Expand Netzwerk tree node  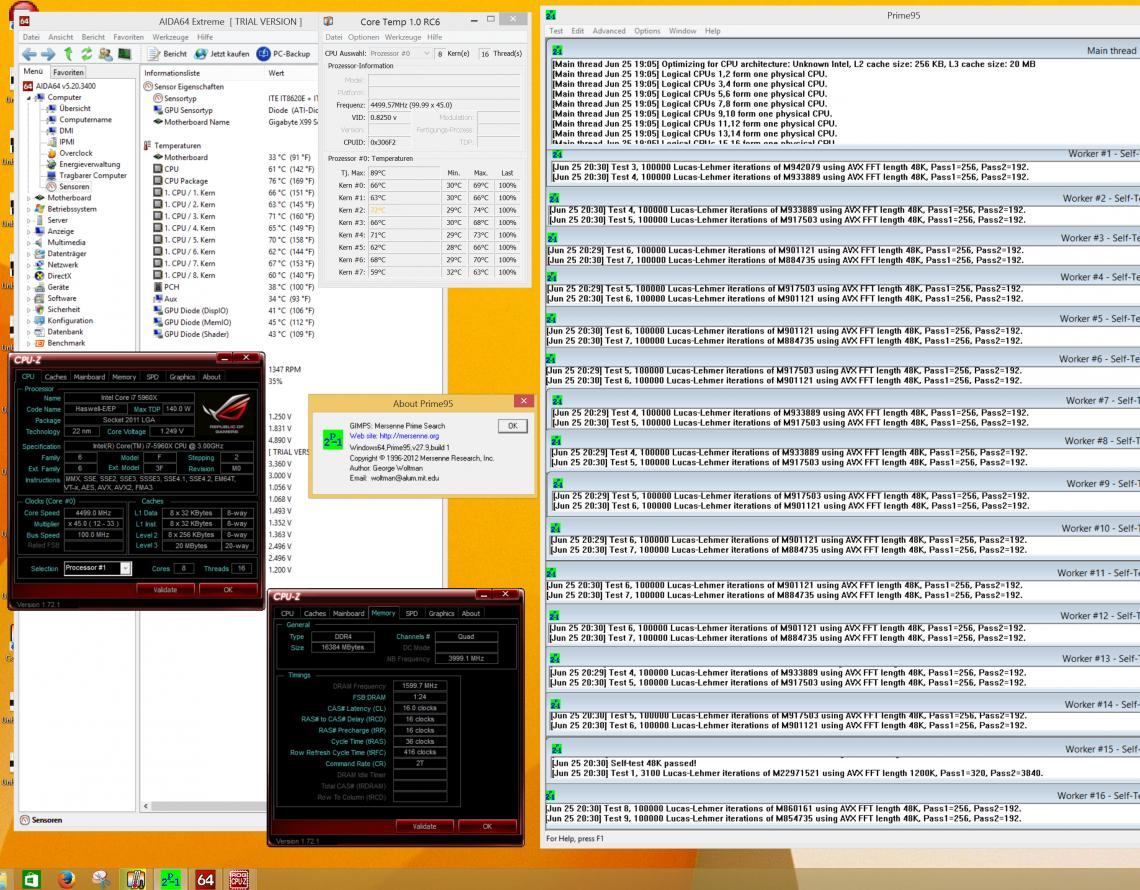click(30, 265)
